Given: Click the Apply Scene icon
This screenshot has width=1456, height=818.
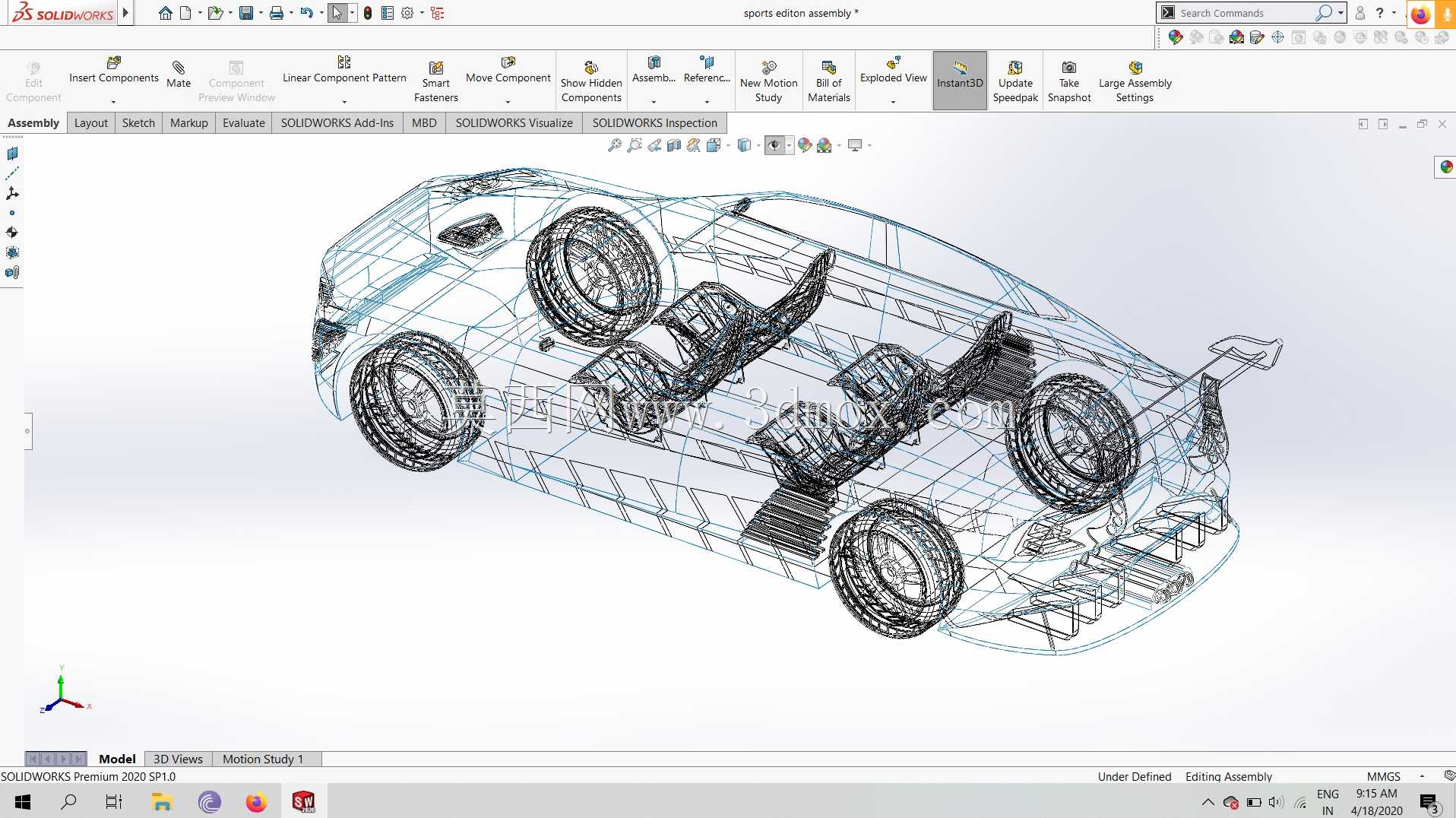Looking at the screenshot, I should tap(825, 145).
